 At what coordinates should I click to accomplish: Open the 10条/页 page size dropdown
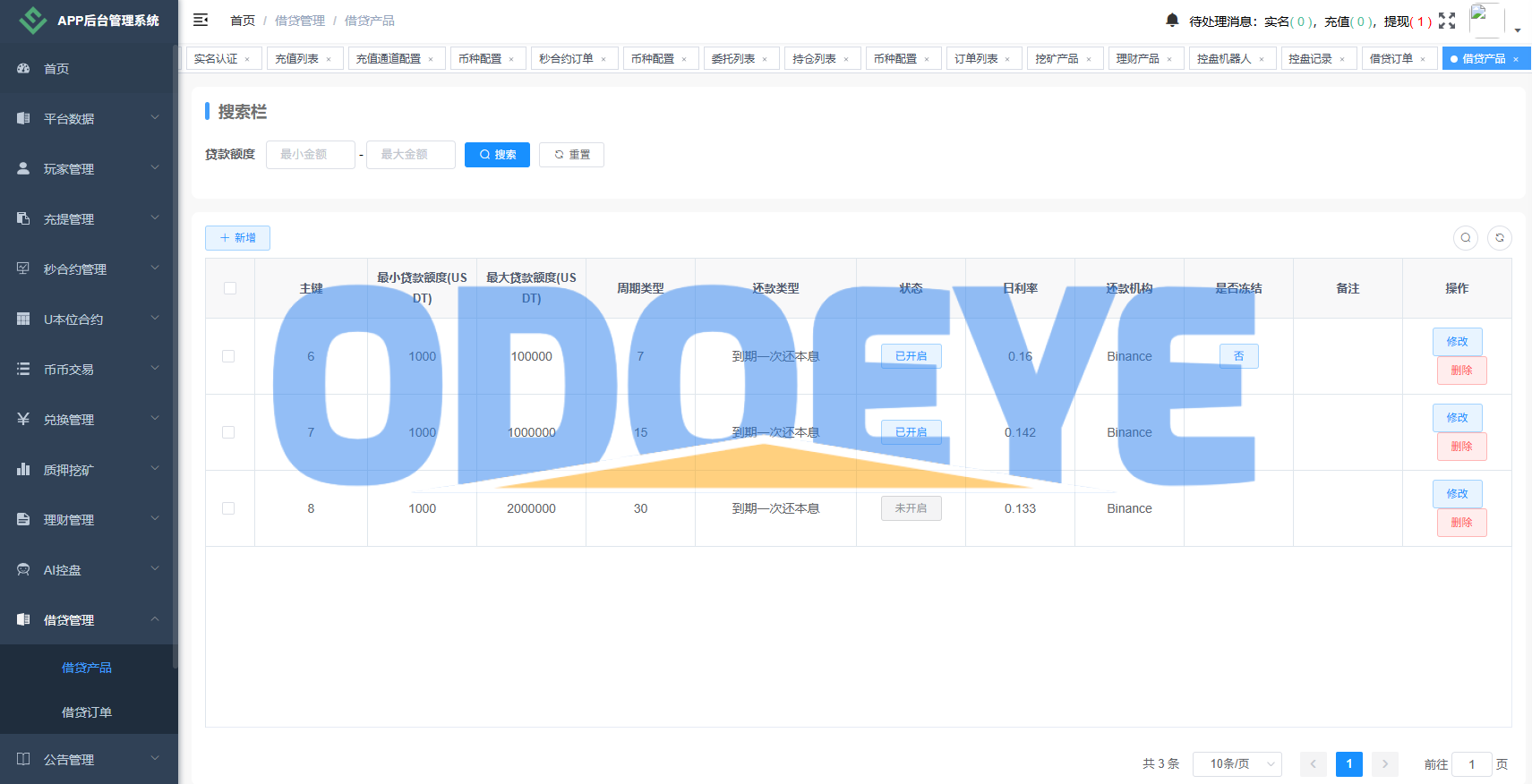pos(1237,763)
